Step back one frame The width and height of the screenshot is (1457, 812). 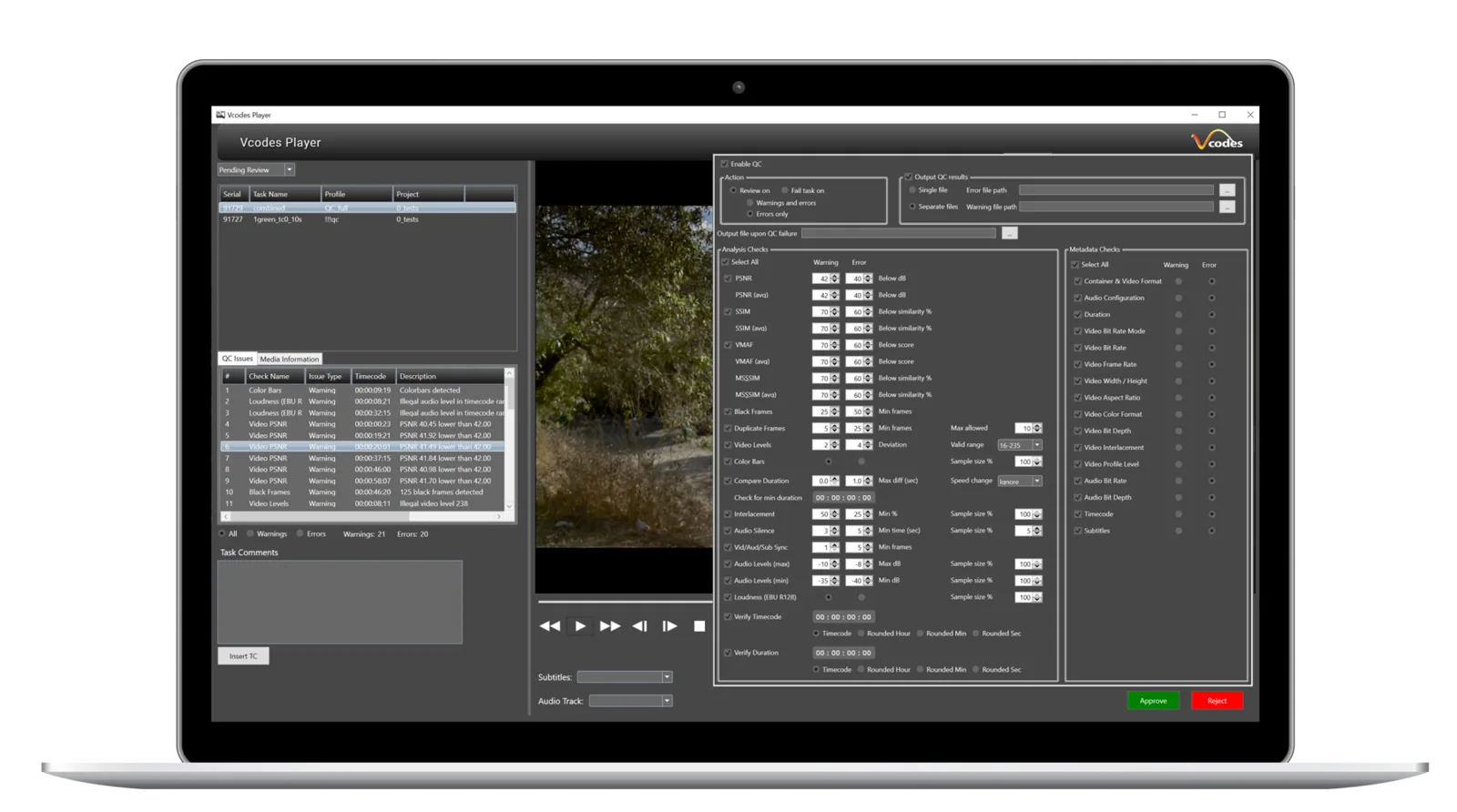click(x=639, y=626)
